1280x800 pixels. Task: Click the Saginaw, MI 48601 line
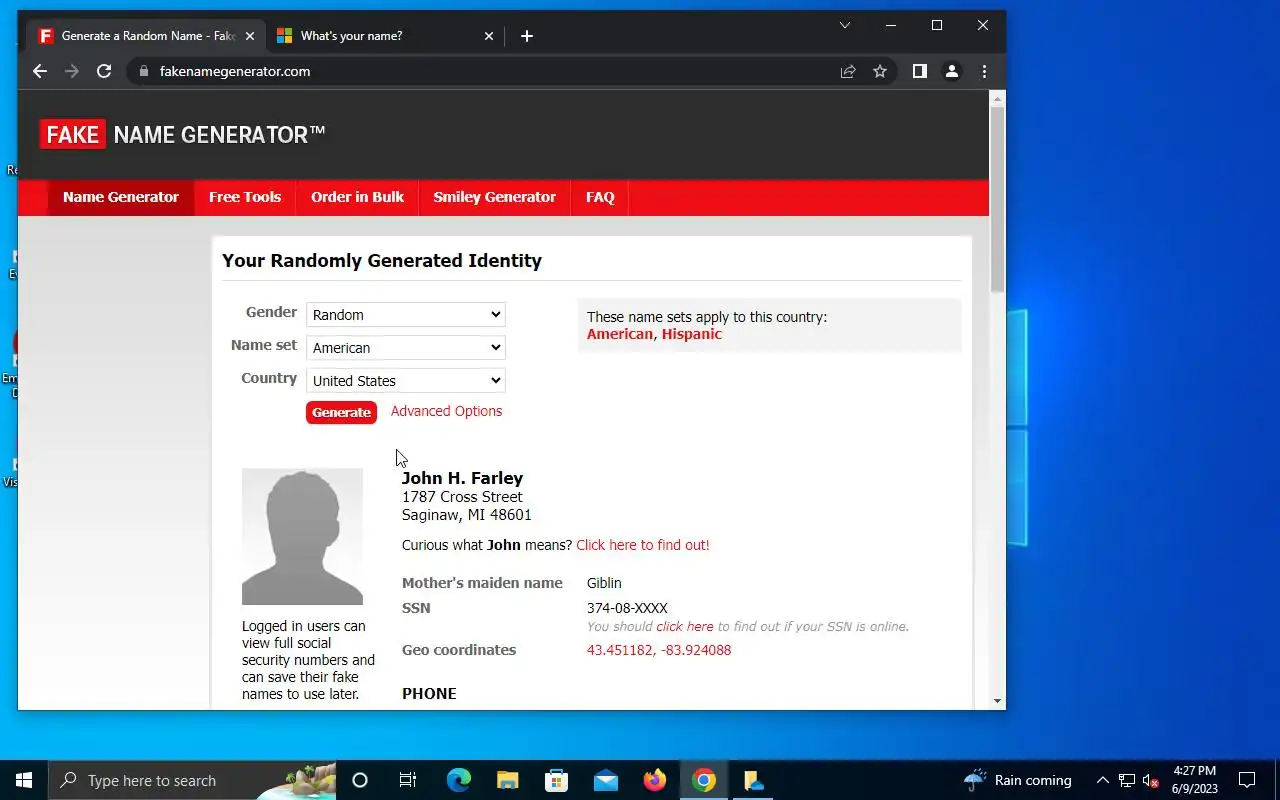click(x=467, y=515)
